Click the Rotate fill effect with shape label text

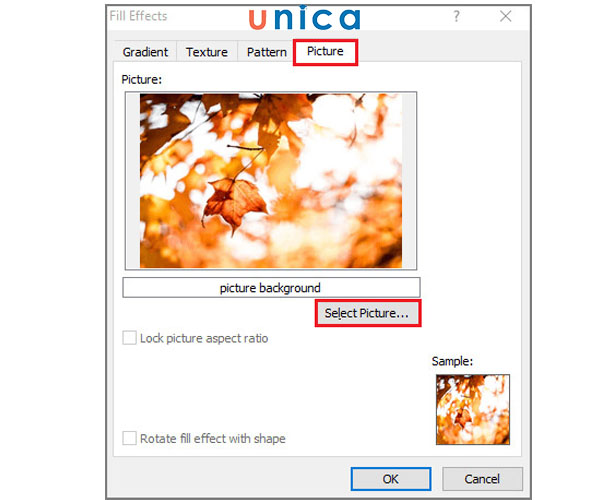(x=213, y=438)
